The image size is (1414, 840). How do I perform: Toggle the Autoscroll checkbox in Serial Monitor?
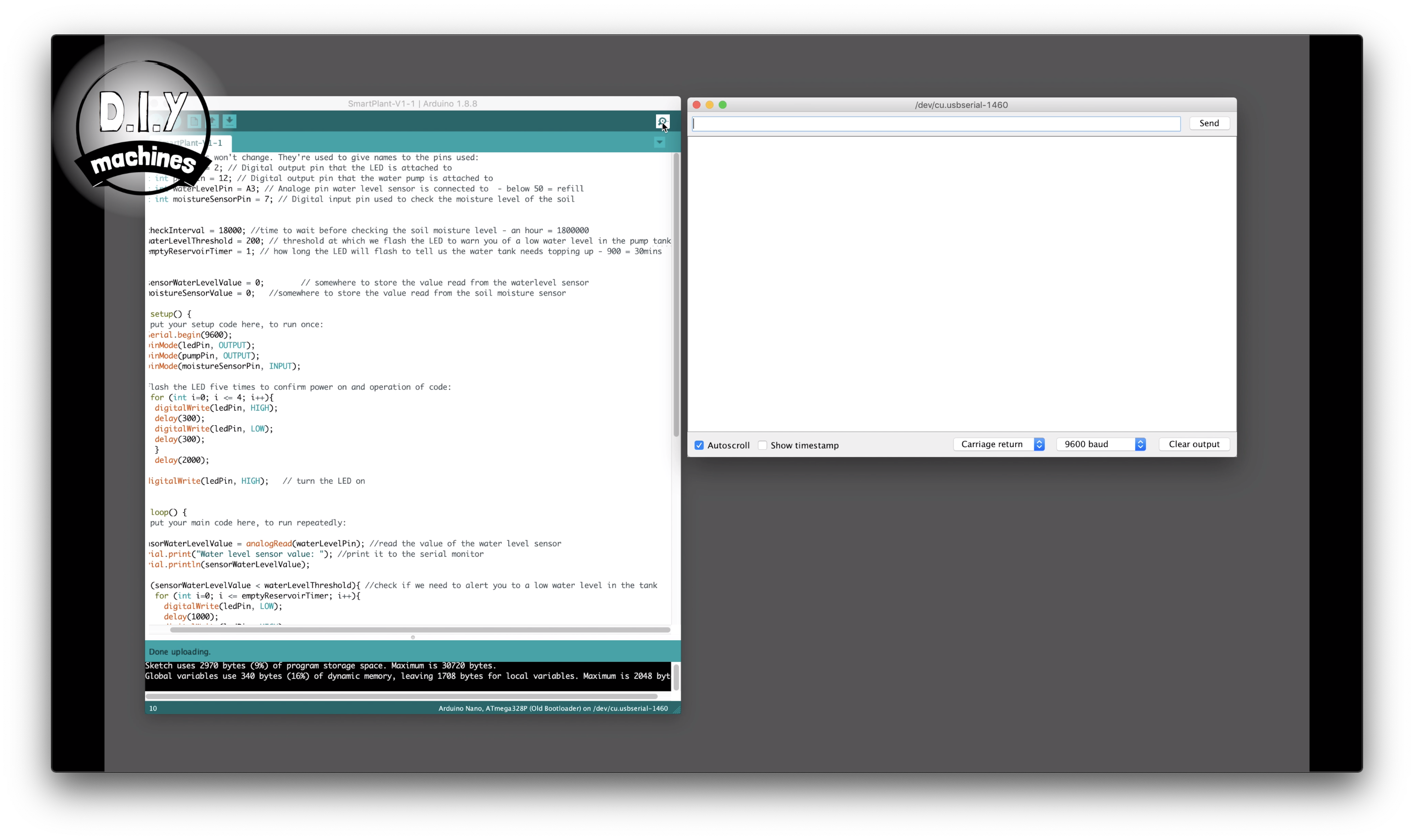coord(699,445)
